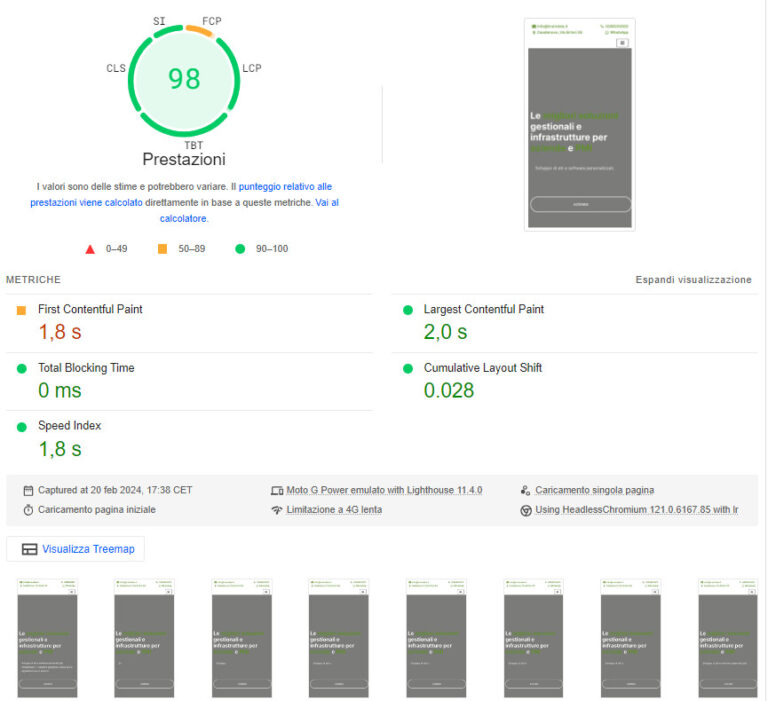The width and height of the screenshot is (768, 701).
Task: Click the Cumulative Layout Shift metric title
Action: [482, 367]
